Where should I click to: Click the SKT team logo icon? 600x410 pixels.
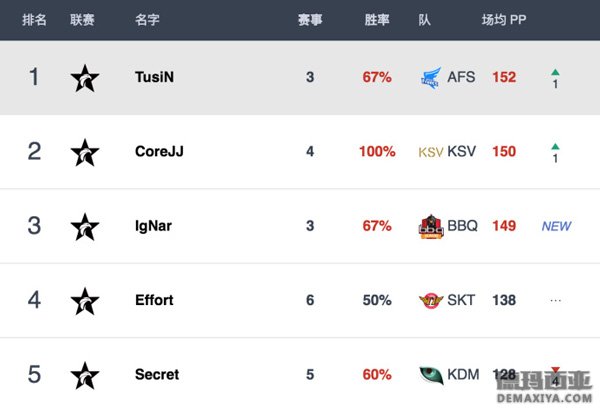431,301
